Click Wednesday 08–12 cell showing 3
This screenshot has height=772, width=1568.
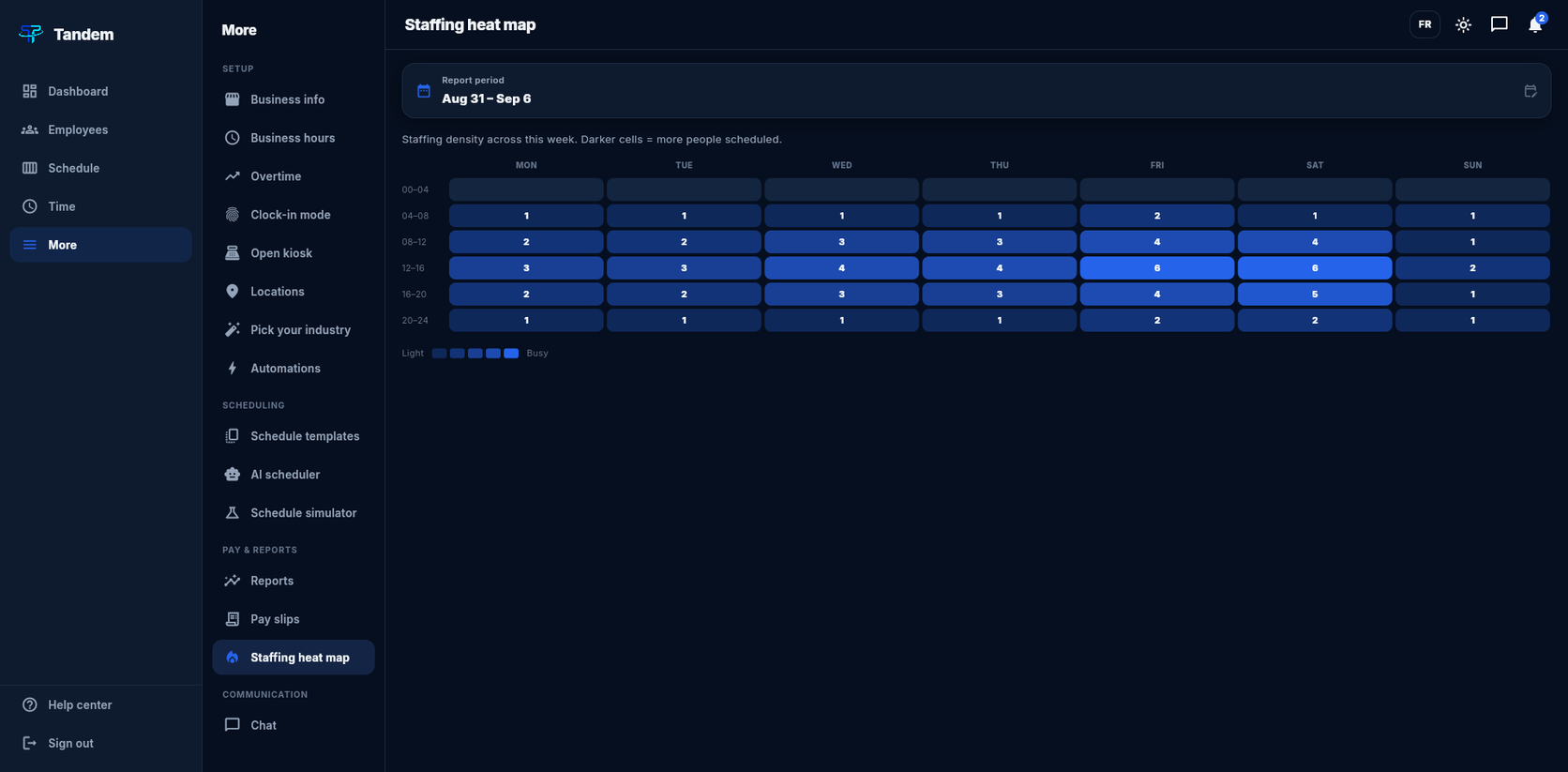(841, 242)
